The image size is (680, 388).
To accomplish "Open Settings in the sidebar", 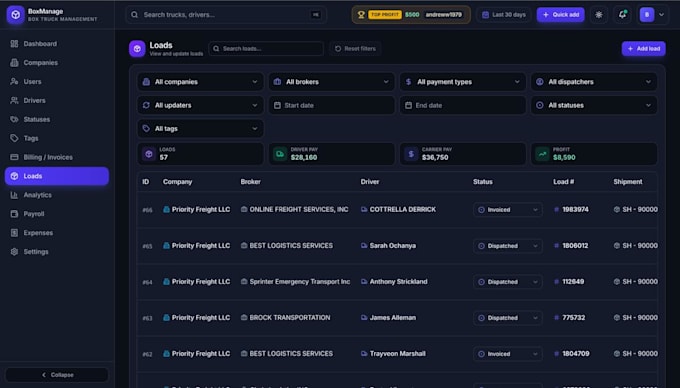I will (57, 252).
